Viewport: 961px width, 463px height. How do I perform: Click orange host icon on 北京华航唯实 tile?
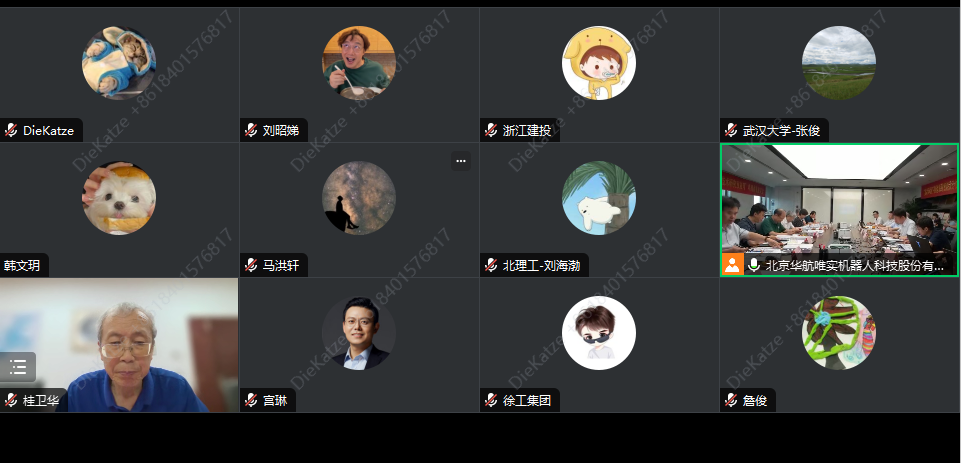tap(732, 265)
